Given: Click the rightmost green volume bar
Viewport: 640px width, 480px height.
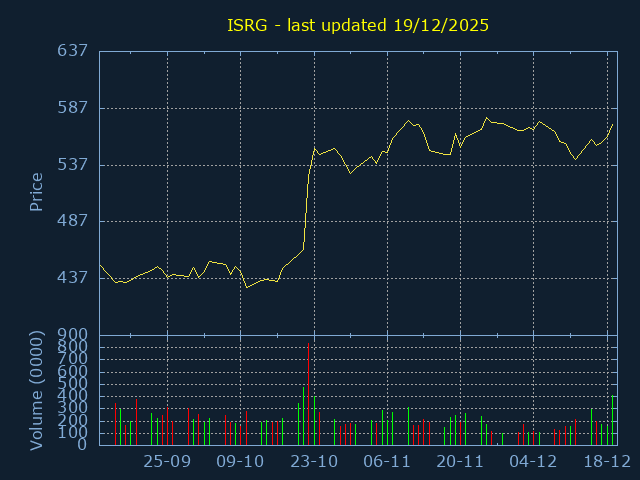Looking at the screenshot, I should 612,420.
